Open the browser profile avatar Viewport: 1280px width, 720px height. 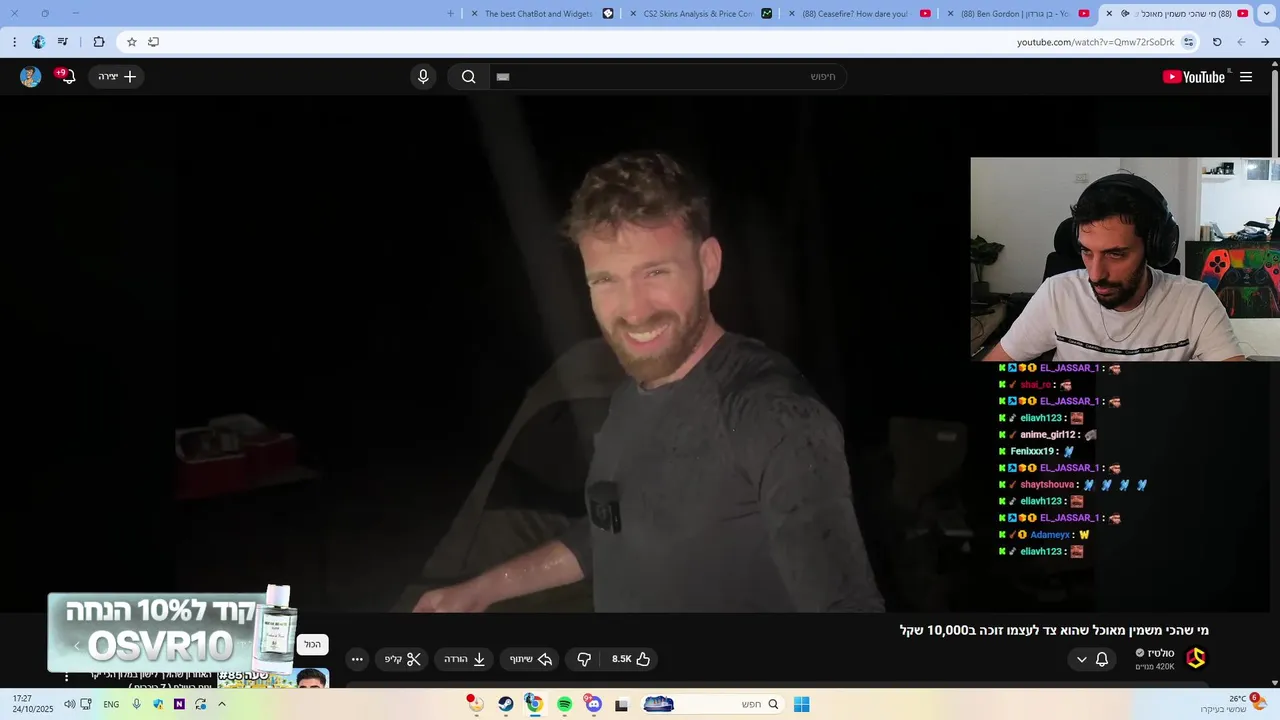38,42
